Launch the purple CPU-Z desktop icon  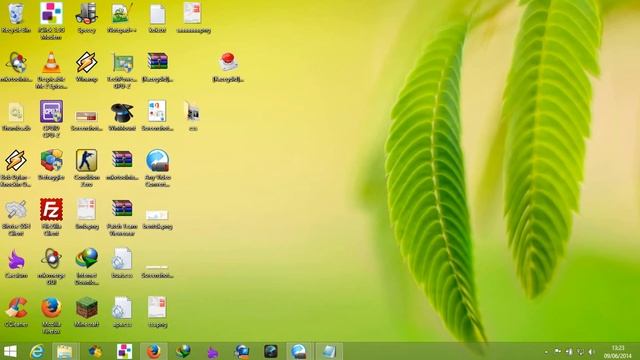pyautogui.click(x=51, y=118)
